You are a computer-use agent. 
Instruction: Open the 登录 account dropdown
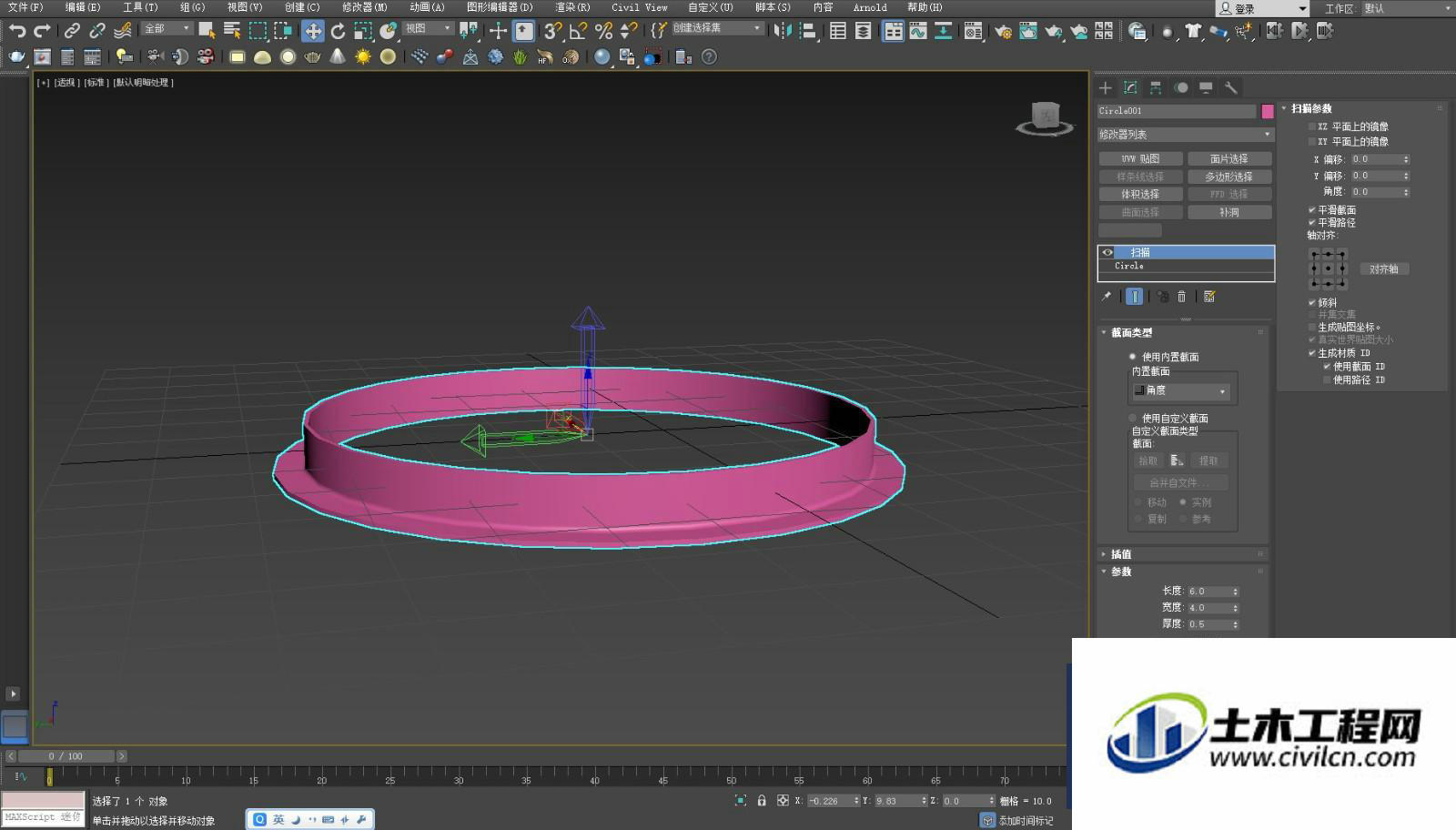tap(1262, 8)
